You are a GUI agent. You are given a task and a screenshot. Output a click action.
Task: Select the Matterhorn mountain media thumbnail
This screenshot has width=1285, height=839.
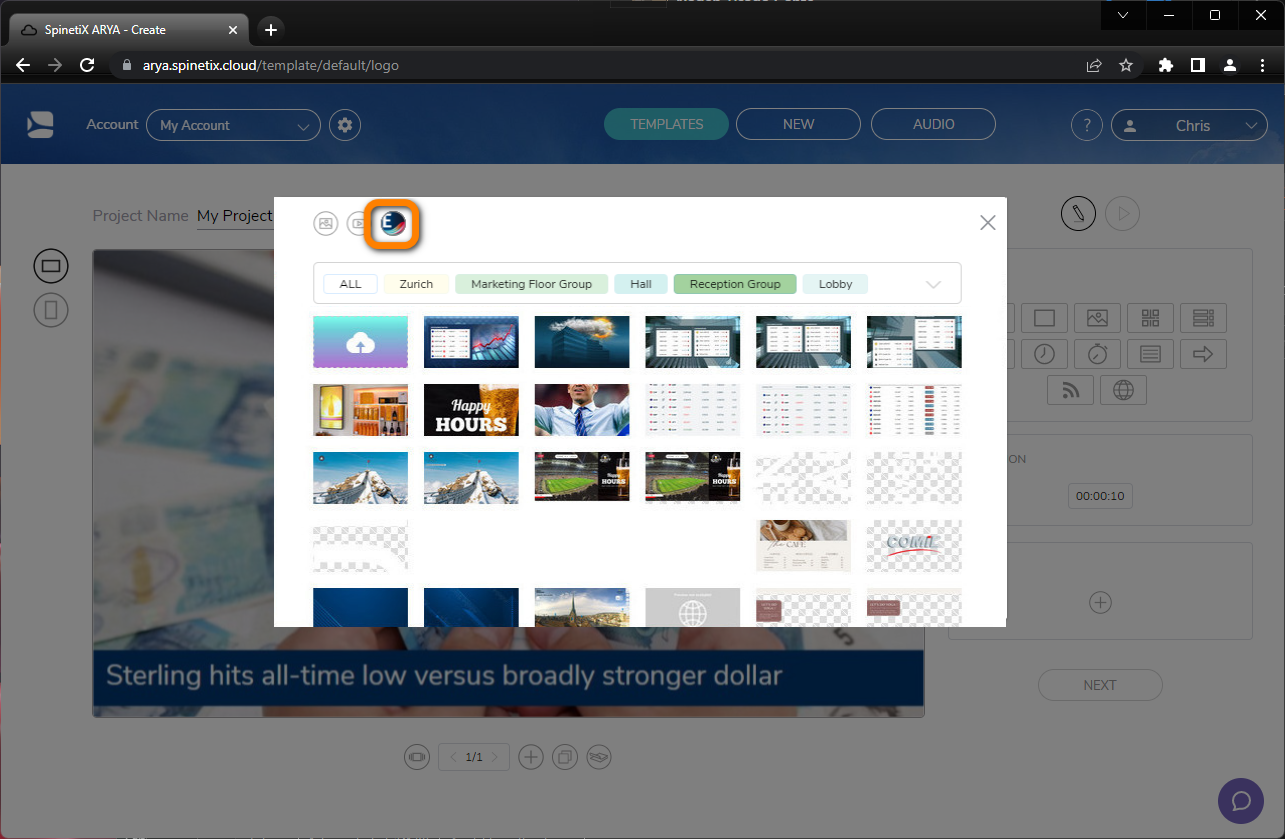(x=360, y=478)
